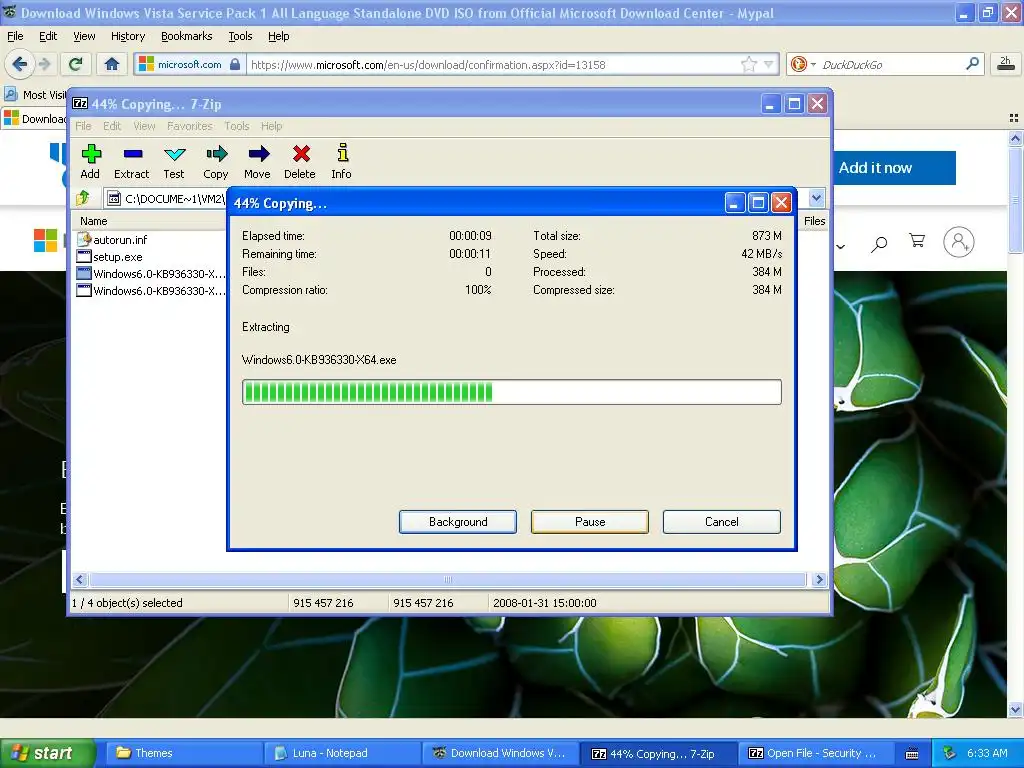Open the shopping cart icon
1024x768 pixels.
(x=917, y=241)
